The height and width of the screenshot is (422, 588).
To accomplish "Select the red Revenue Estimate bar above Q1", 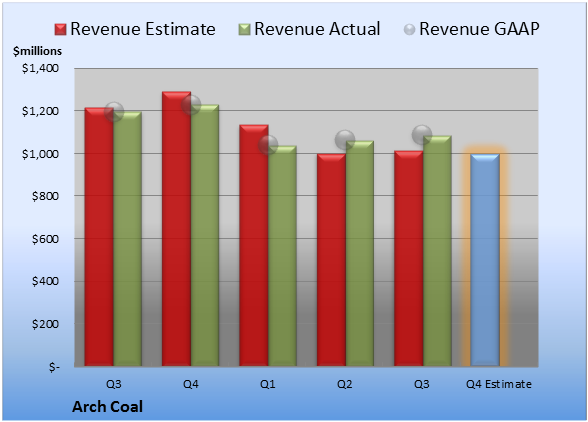I will tap(254, 245).
